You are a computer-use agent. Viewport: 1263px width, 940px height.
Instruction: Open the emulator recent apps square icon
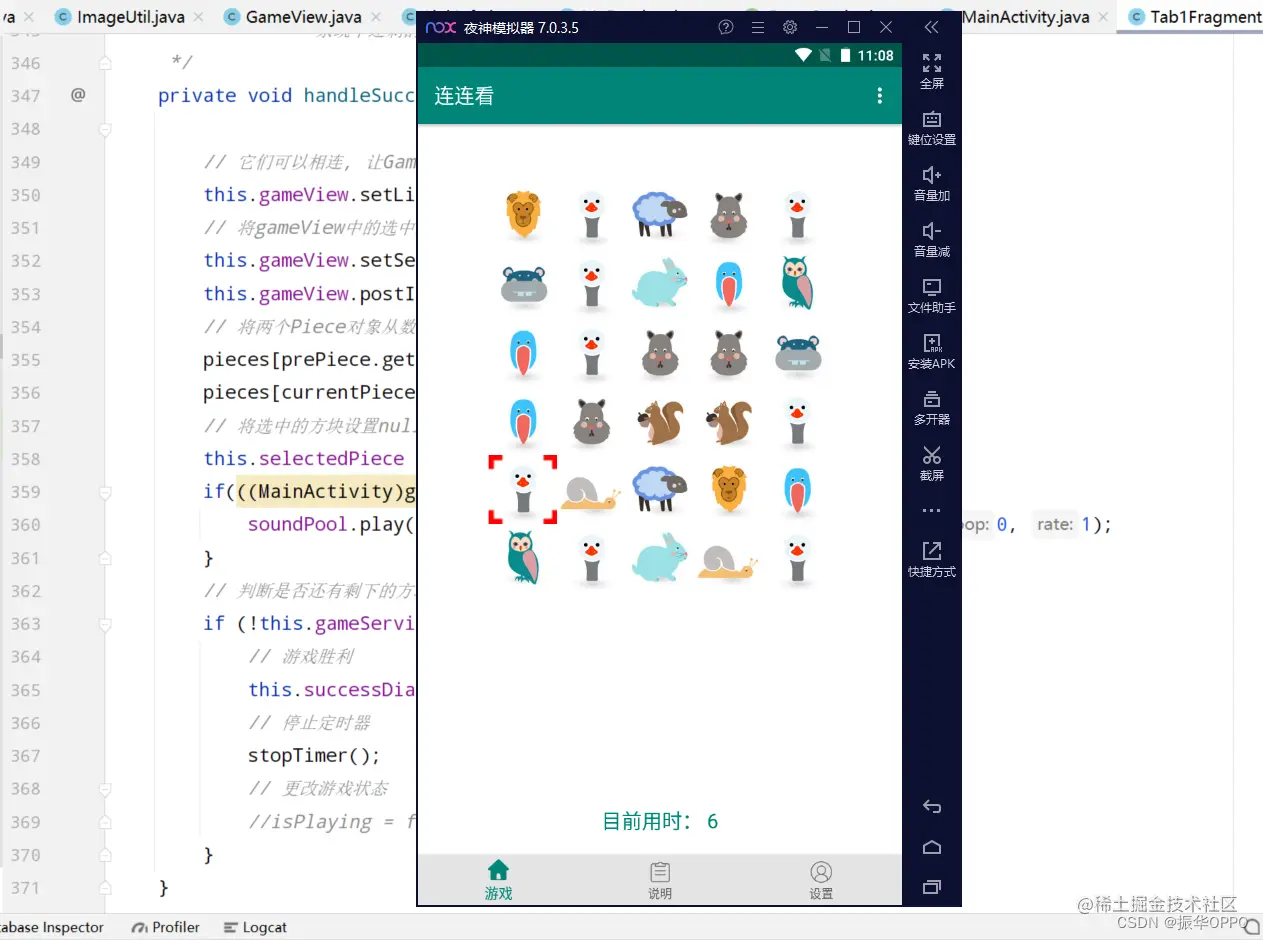click(931, 886)
